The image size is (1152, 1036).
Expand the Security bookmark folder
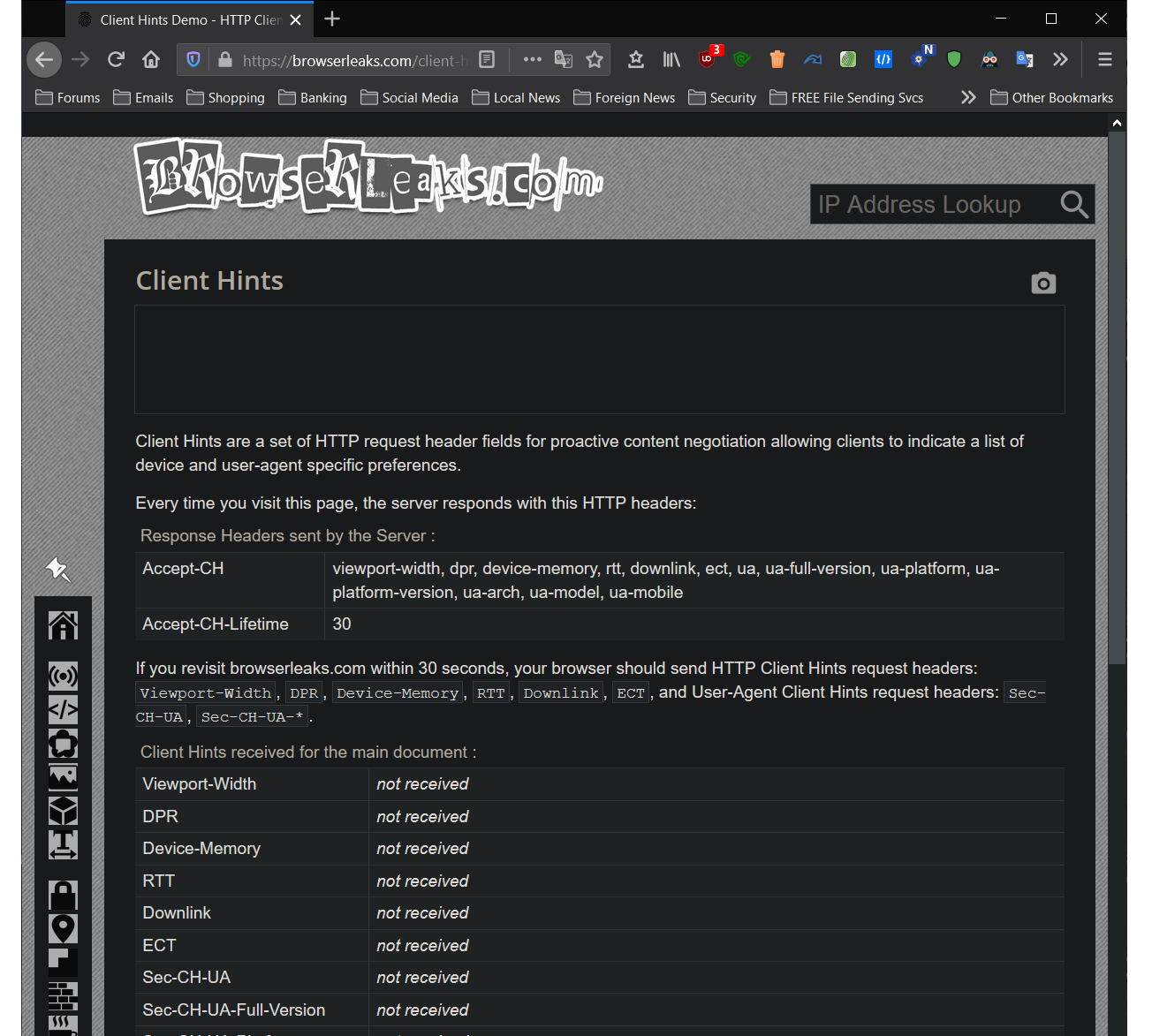pyautogui.click(x=723, y=98)
